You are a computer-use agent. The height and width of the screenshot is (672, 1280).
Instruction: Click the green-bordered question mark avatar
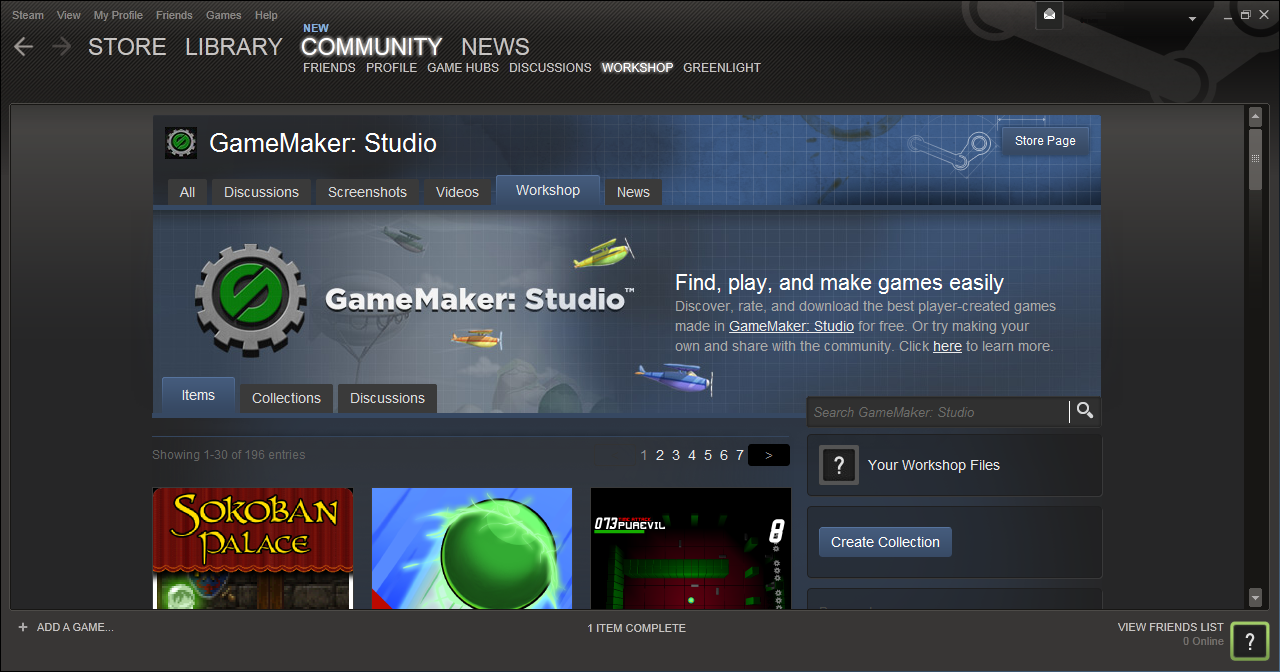(x=1250, y=641)
